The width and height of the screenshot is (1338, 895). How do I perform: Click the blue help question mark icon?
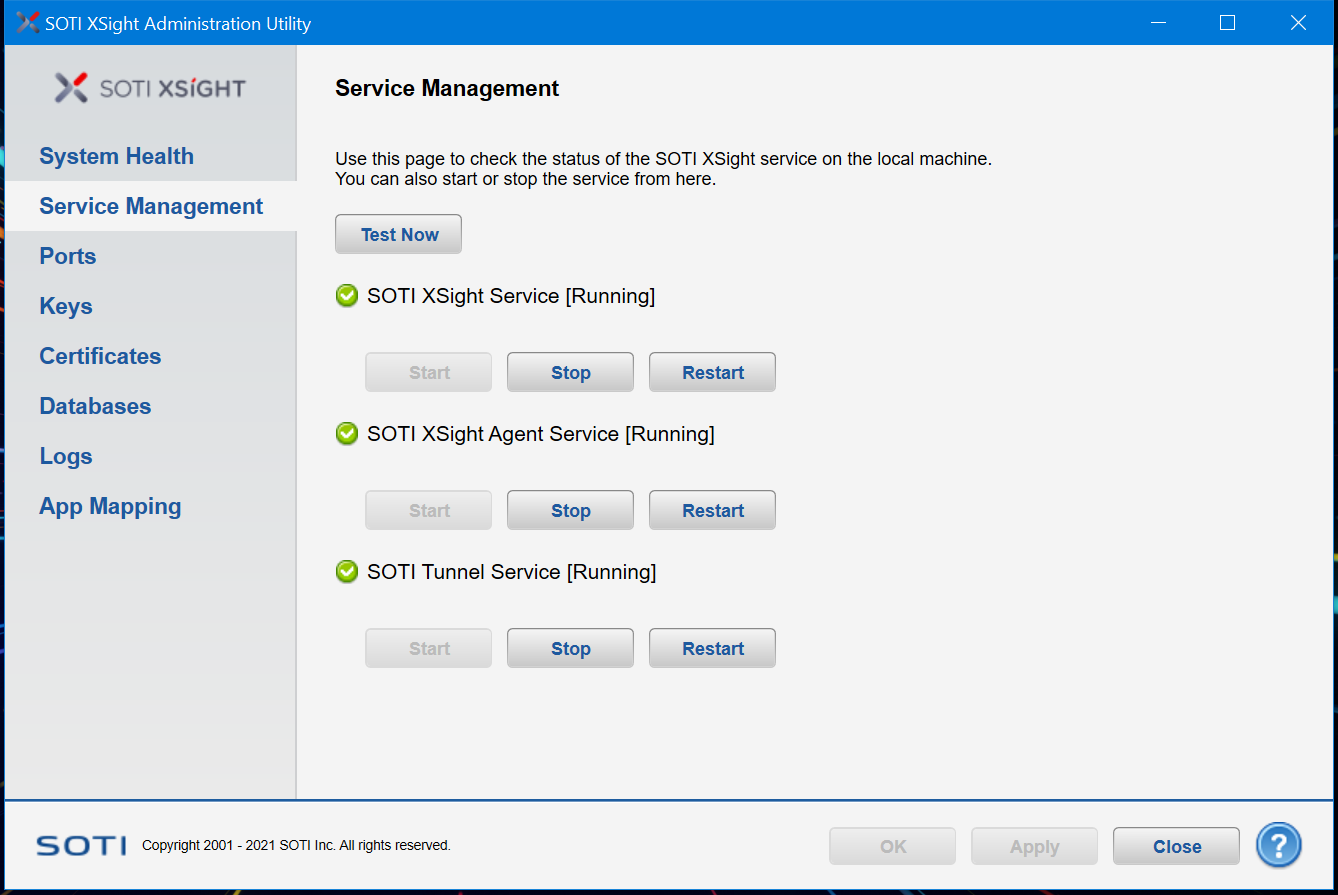point(1279,845)
